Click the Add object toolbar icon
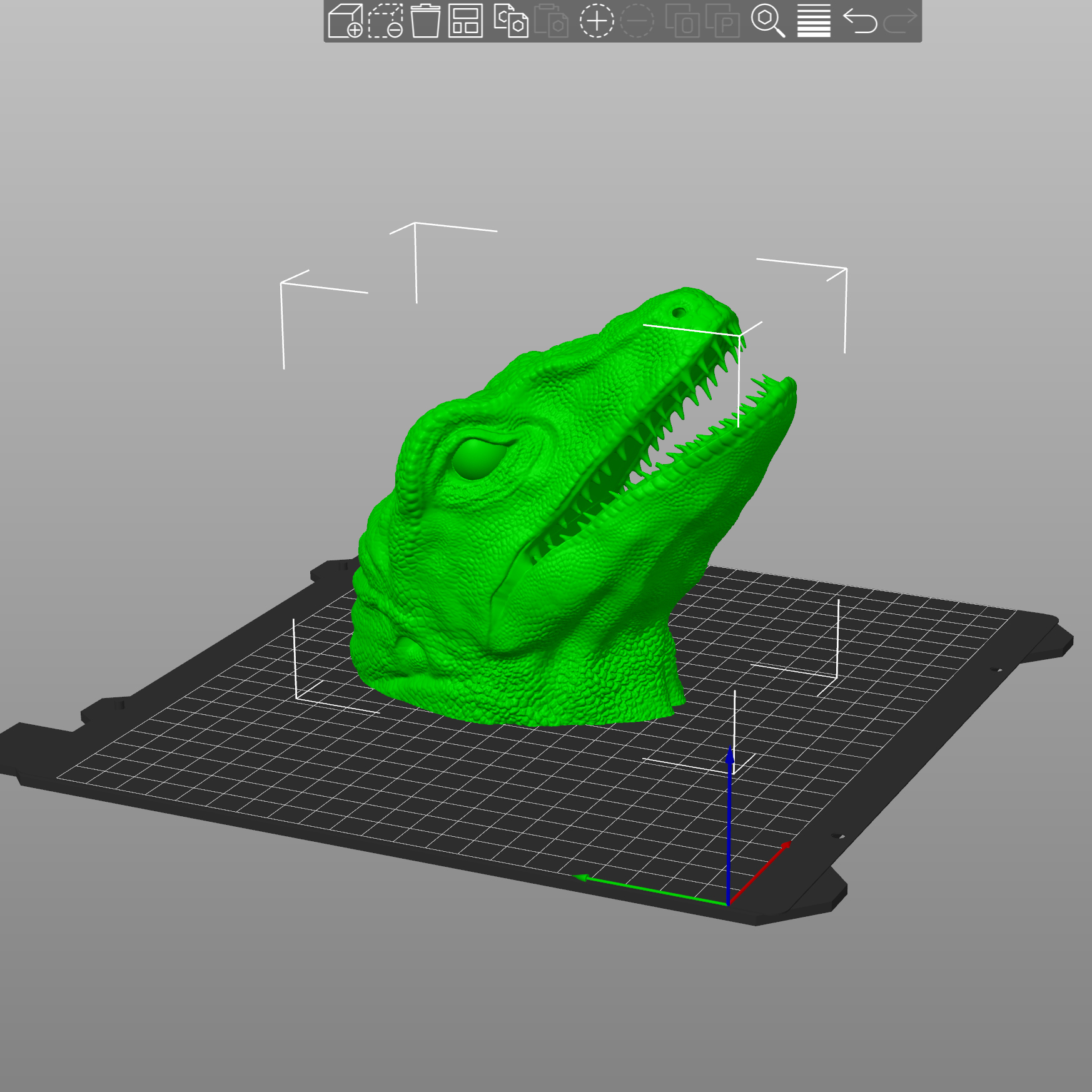 (345, 21)
